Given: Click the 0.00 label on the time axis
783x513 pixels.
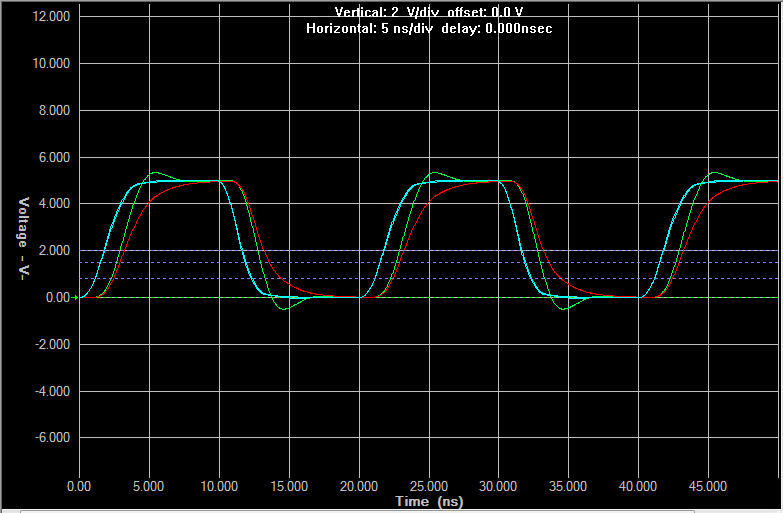Looking at the screenshot, I should (79, 486).
